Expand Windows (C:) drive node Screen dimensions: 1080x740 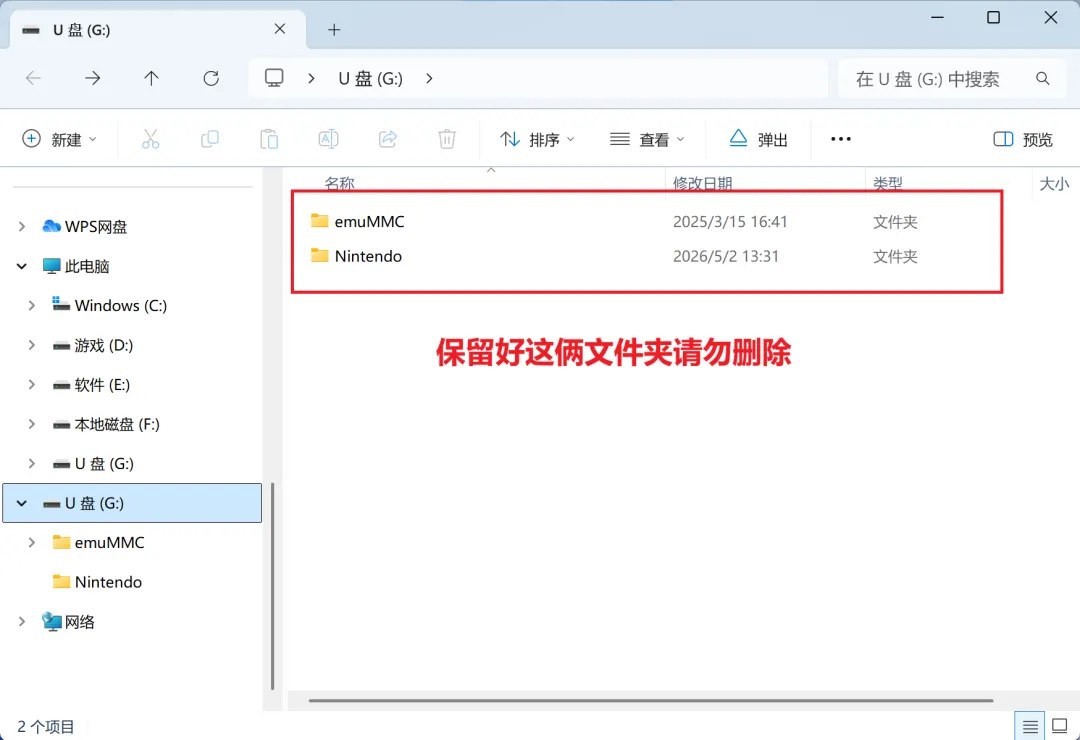[32, 305]
